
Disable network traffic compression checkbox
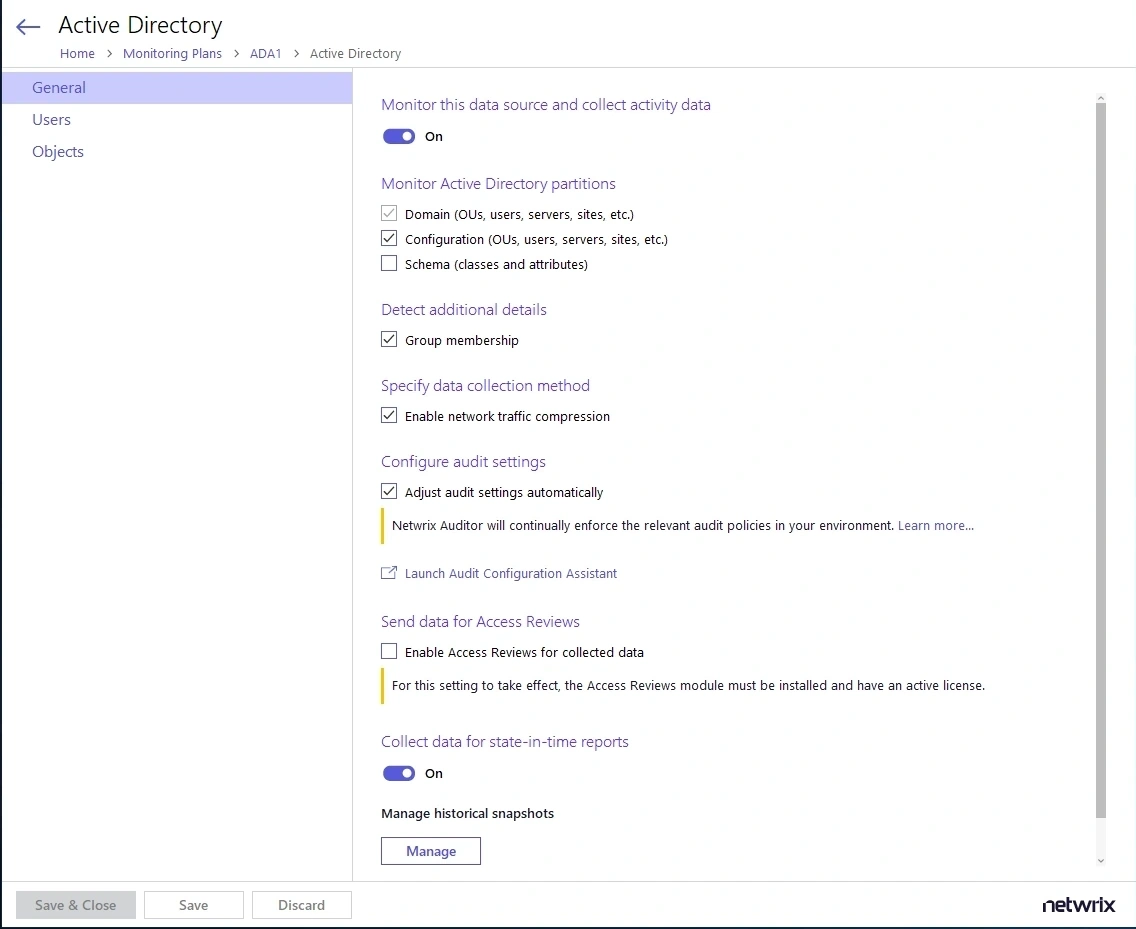click(389, 416)
